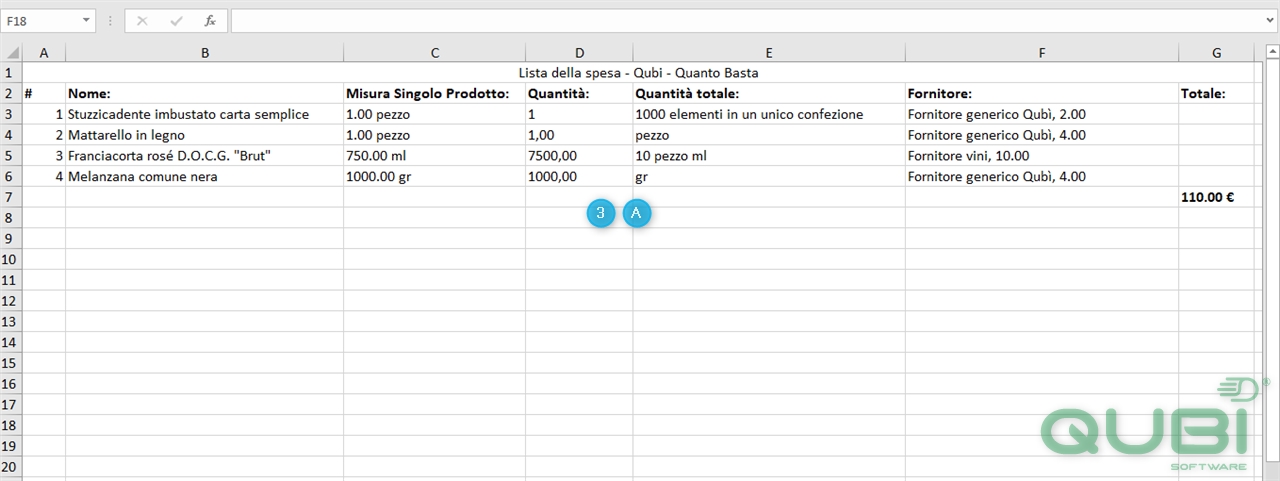
Task: Select column F header
Action: tap(1042, 53)
